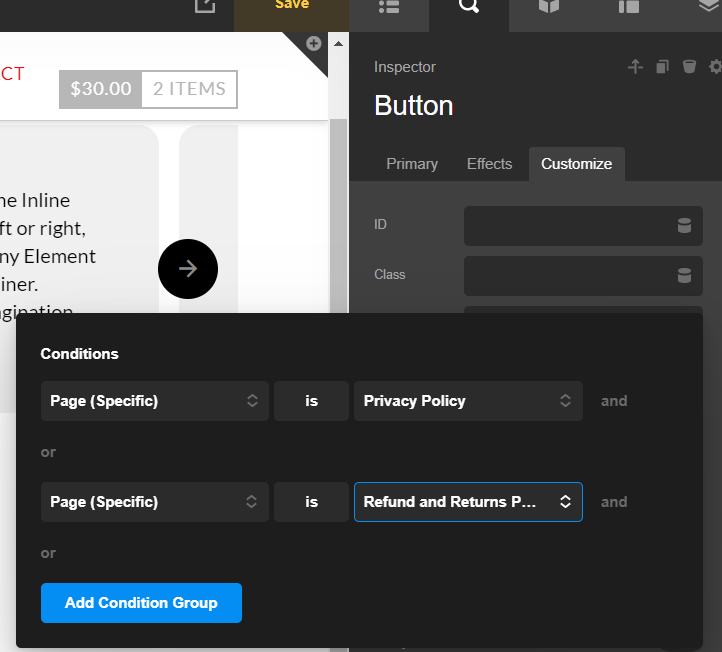Open the outline list icon in top bar
Viewport: 722px width, 652px height.
pos(390,7)
